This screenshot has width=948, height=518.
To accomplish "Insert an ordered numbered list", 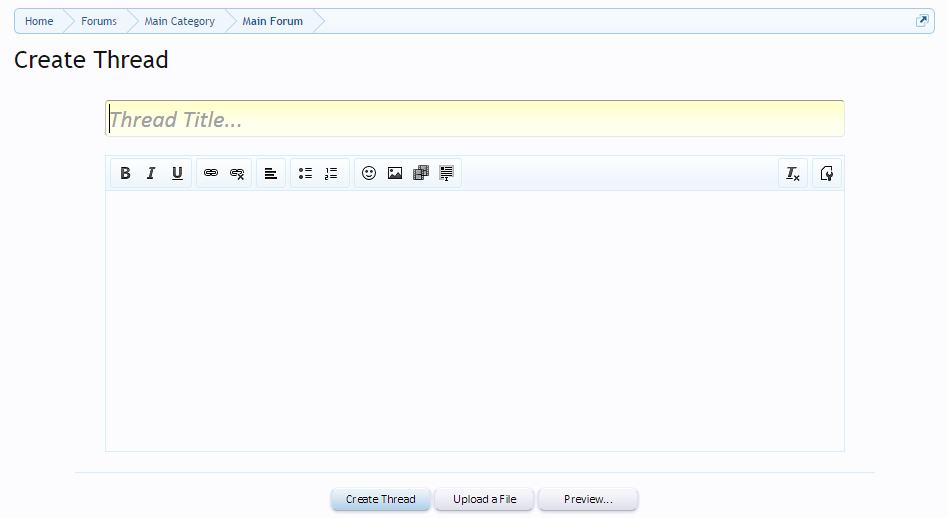I will click(331, 173).
